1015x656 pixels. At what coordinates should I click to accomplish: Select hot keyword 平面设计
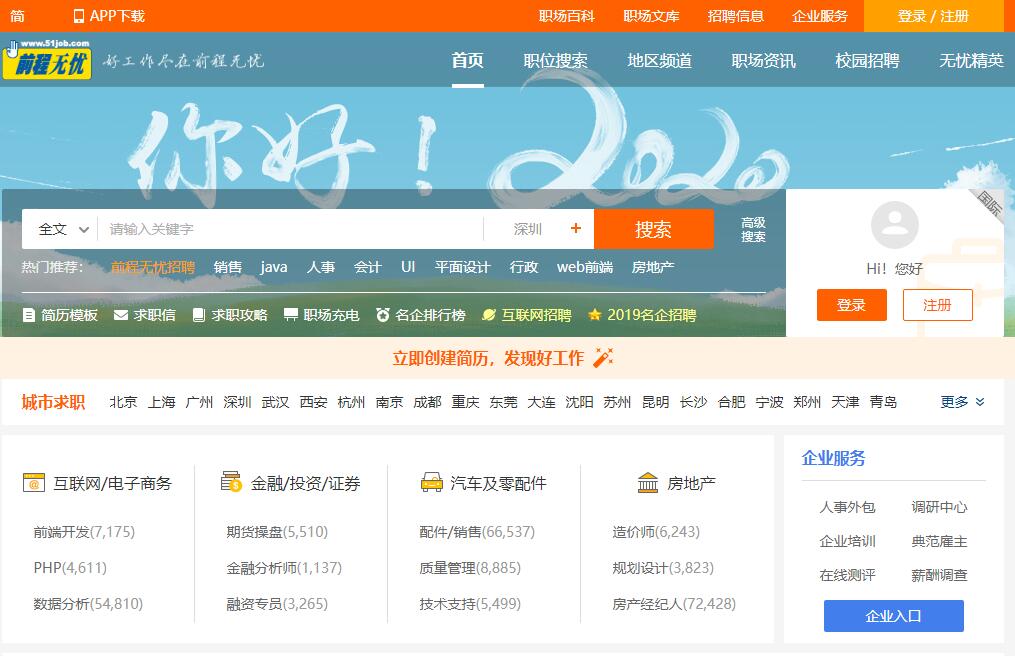(x=463, y=267)
